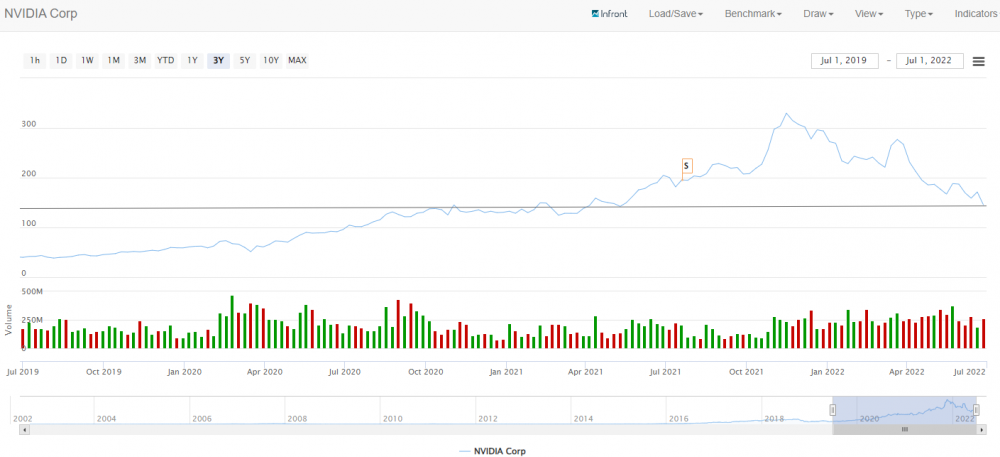The height and width of the screenshot is (457, 1000).
Task: Edit the Jul 1, 2019 start date
Action: pos(845,61)
